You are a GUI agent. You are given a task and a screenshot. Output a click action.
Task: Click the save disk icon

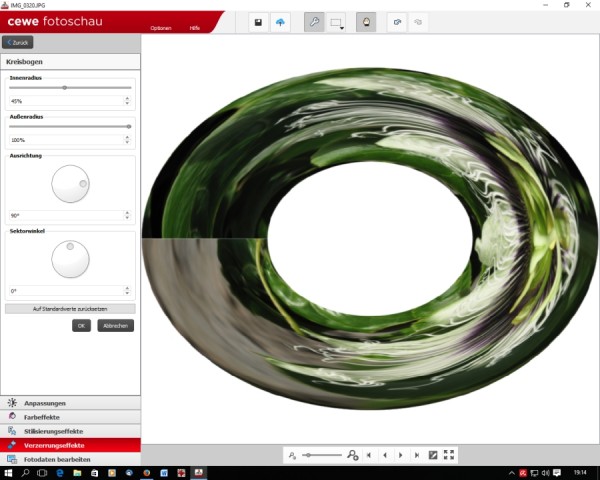(x=258, y=22)
